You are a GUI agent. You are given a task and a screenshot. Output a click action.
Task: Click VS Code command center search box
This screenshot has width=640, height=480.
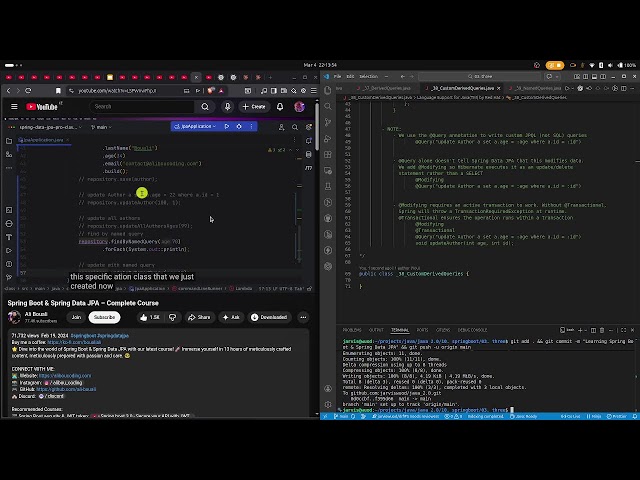480,76
